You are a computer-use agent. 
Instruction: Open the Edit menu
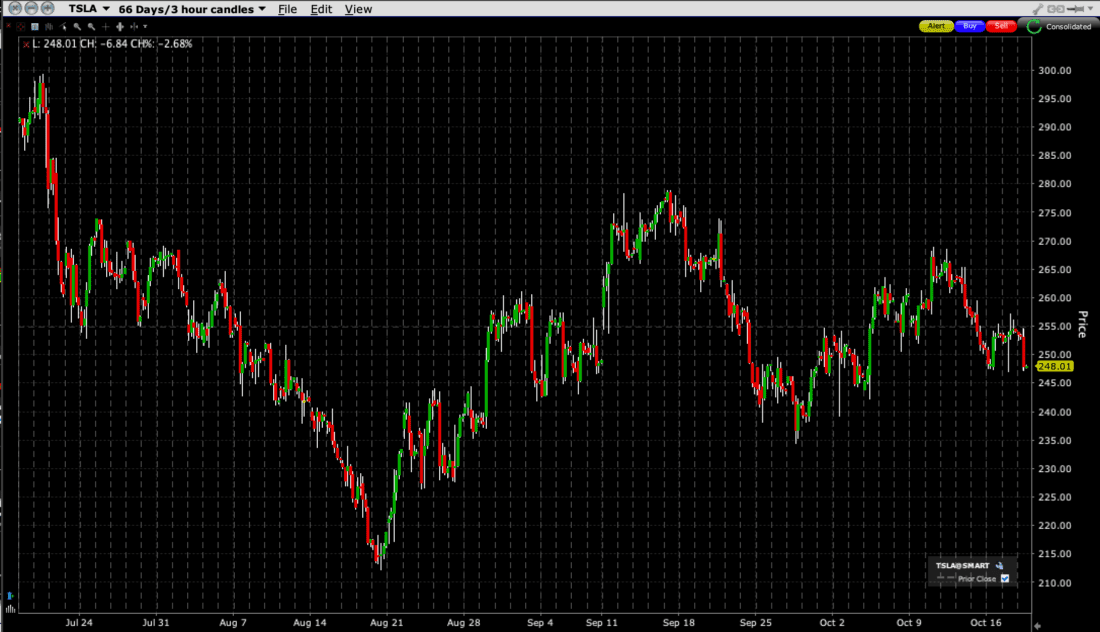coord(321,9)
